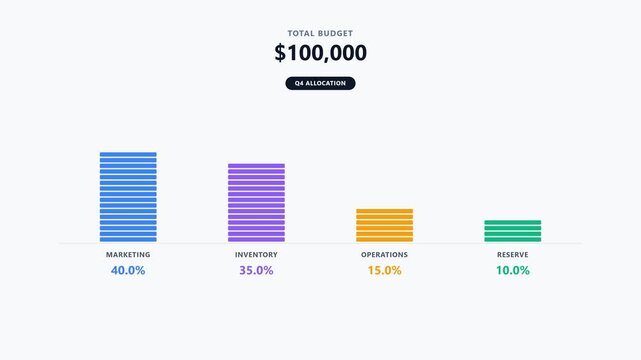Select the green Reserve bar
The image size is (641, 360).
[513, 231]
